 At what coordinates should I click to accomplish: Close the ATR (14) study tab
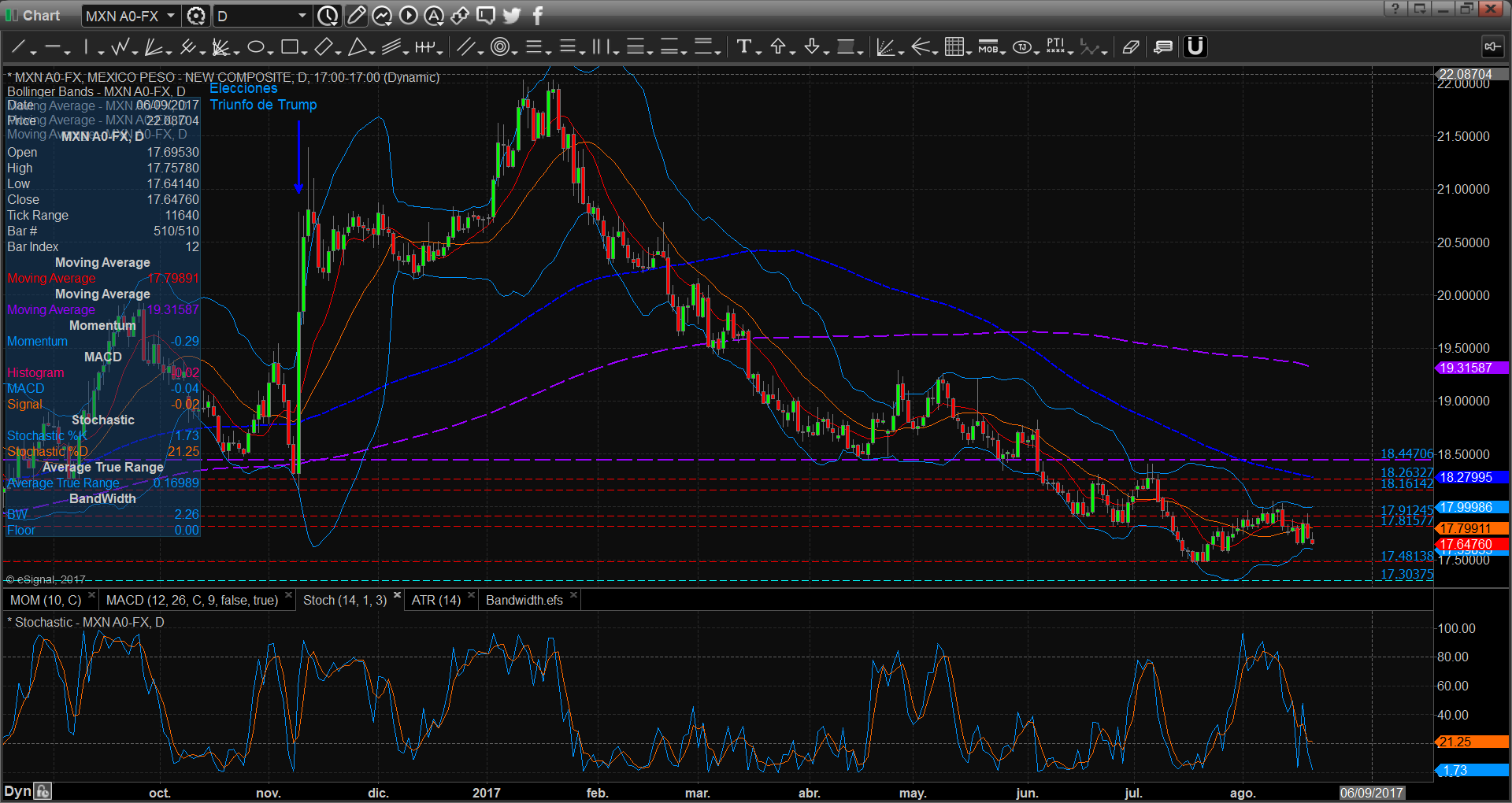point(472,595)
